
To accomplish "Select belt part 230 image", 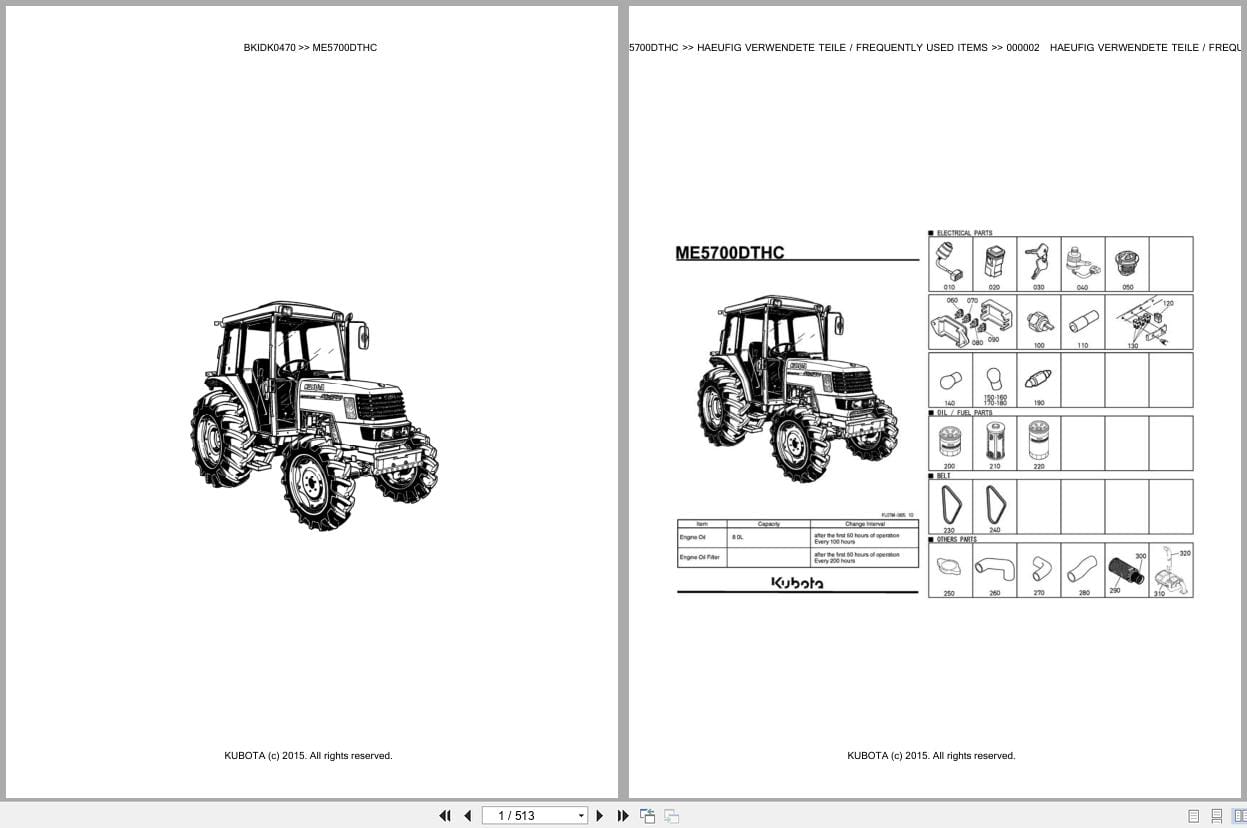I will coord(950,506).
